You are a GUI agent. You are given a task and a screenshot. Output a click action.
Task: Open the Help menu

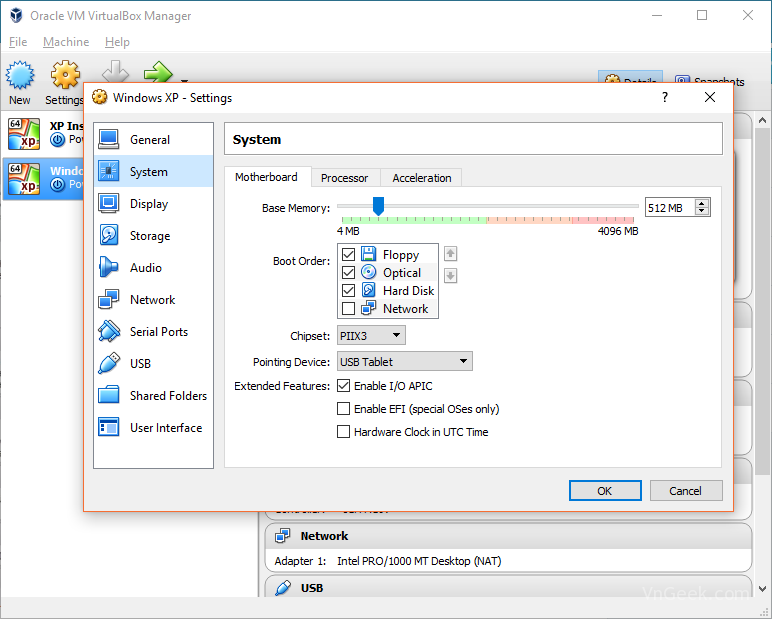(x=117, y=42)
